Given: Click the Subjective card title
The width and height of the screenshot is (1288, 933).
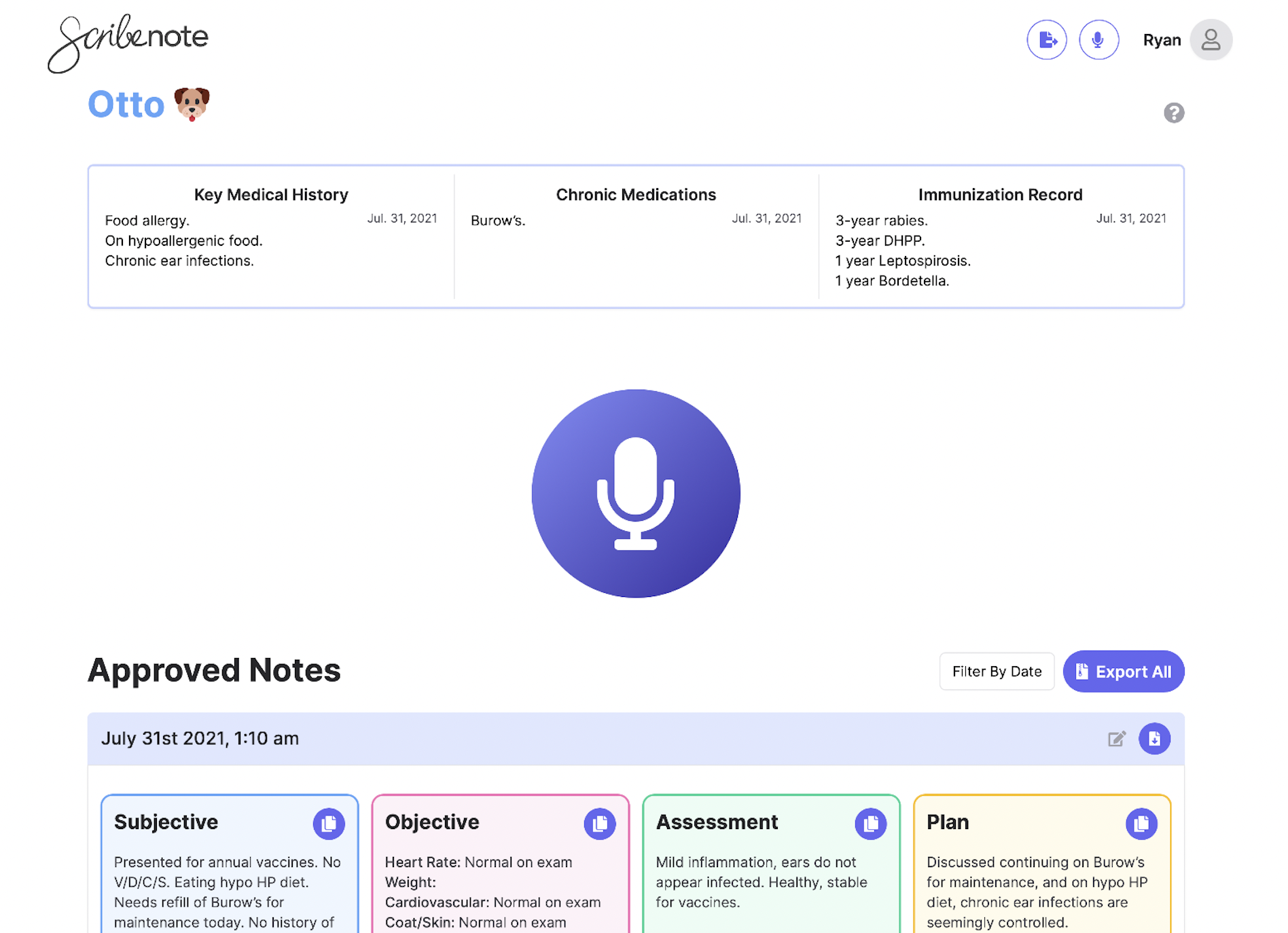Looking at the screenshot, I should (x=166, y=822).
